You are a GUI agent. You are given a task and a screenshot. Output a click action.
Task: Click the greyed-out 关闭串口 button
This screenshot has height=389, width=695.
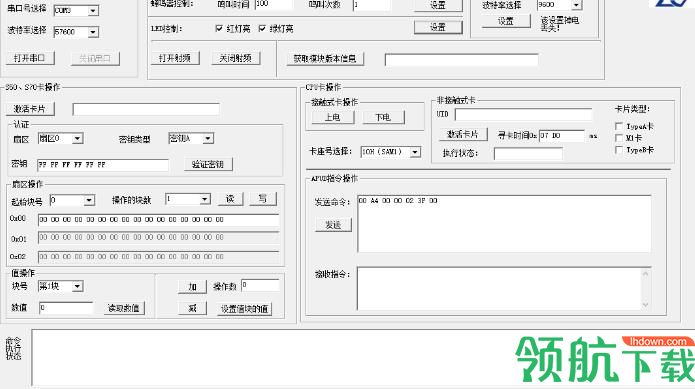[x=95, y=58]
